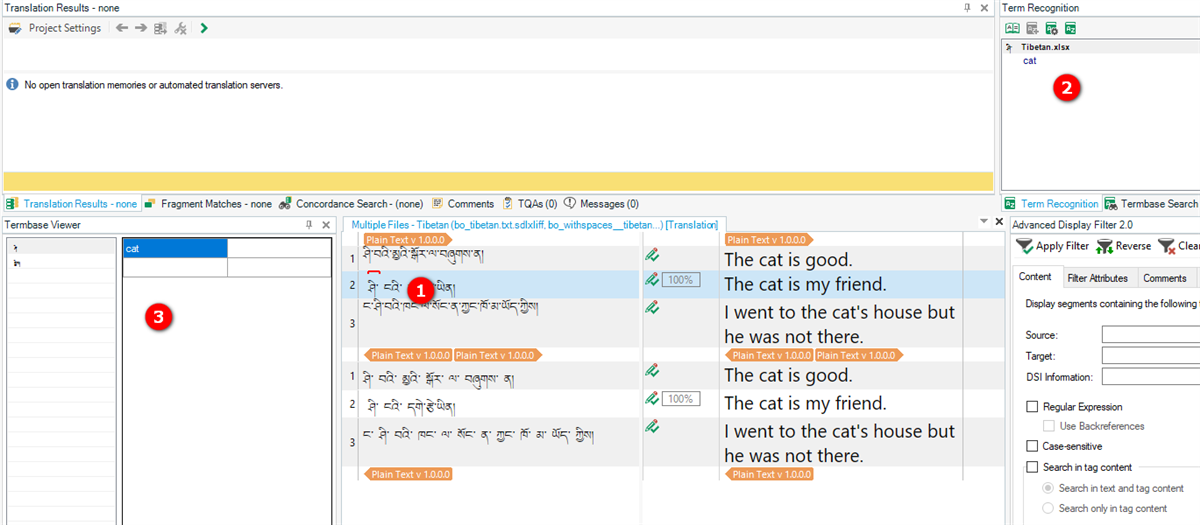The height and width of the screenshot is (525, 1200).
Task: Click first Term Recognition toolbar icon
Action: coord(1012,28)
